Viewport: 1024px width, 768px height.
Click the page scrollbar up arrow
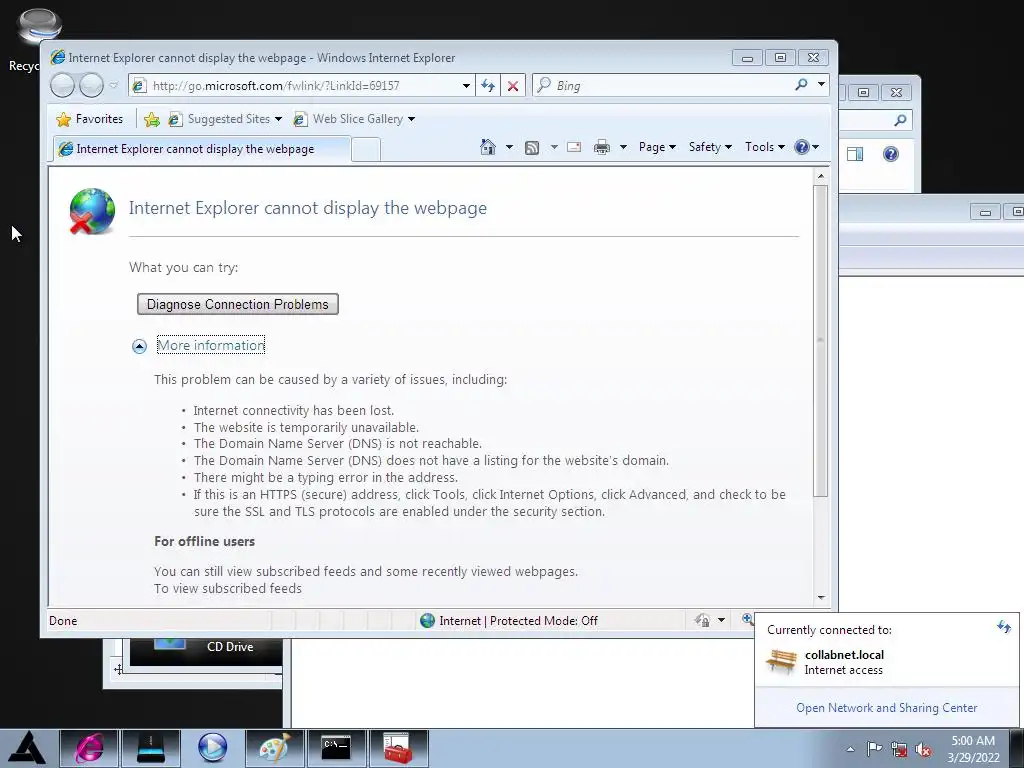(x=821, y=176)
